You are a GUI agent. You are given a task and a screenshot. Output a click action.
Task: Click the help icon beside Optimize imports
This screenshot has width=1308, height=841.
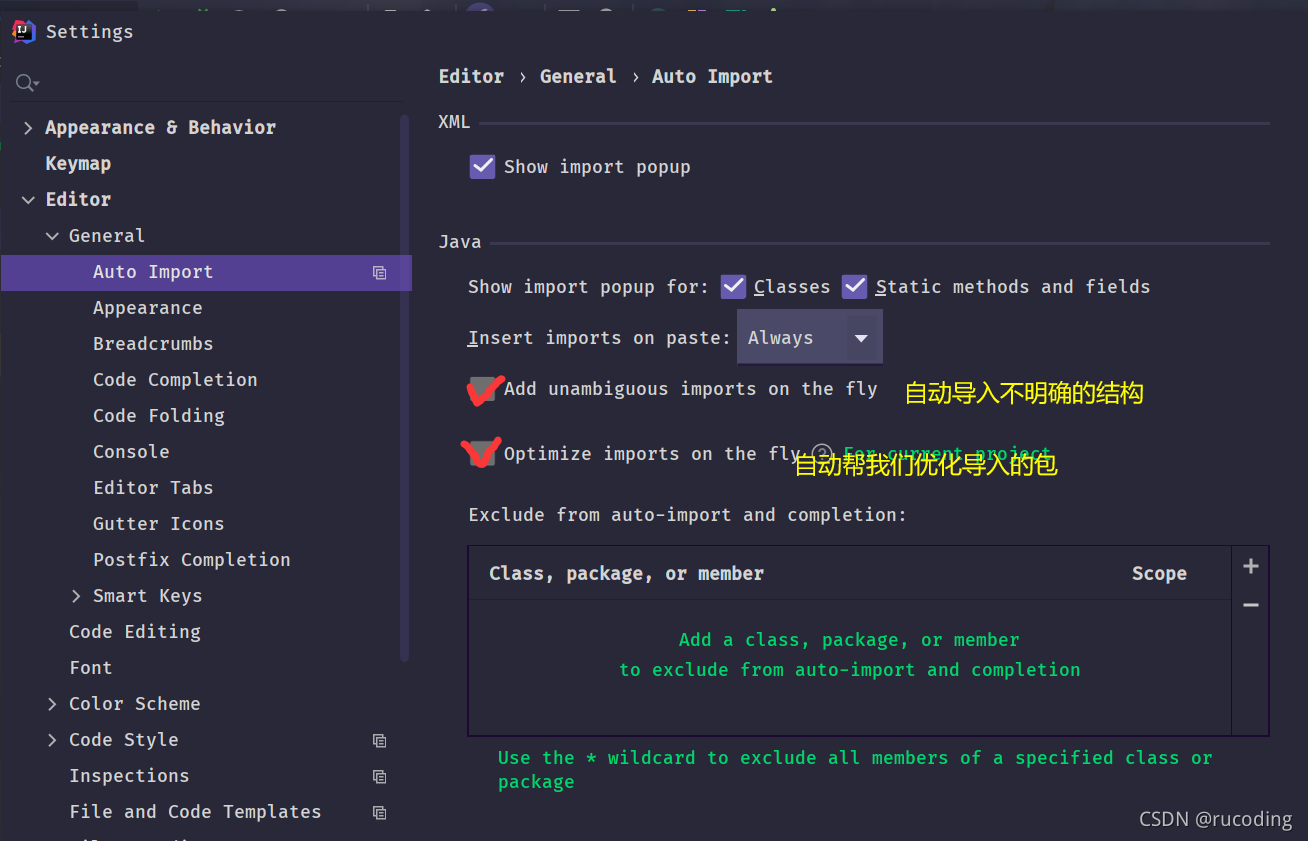point(822,454)
